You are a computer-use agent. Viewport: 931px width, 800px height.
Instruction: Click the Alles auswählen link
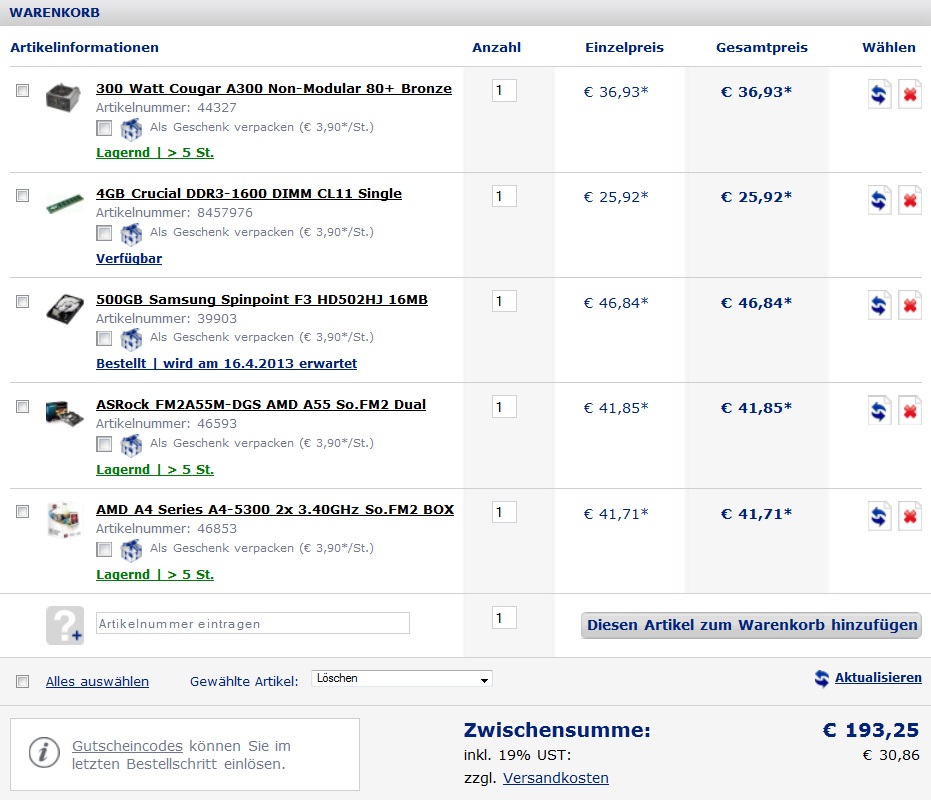click(x=97, y=681)
